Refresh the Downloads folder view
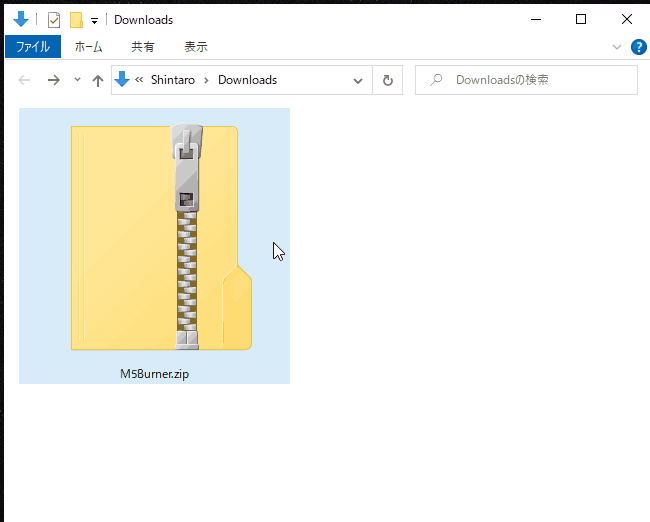Viewport: 650px width, 522px height. (x=388, y=80)
